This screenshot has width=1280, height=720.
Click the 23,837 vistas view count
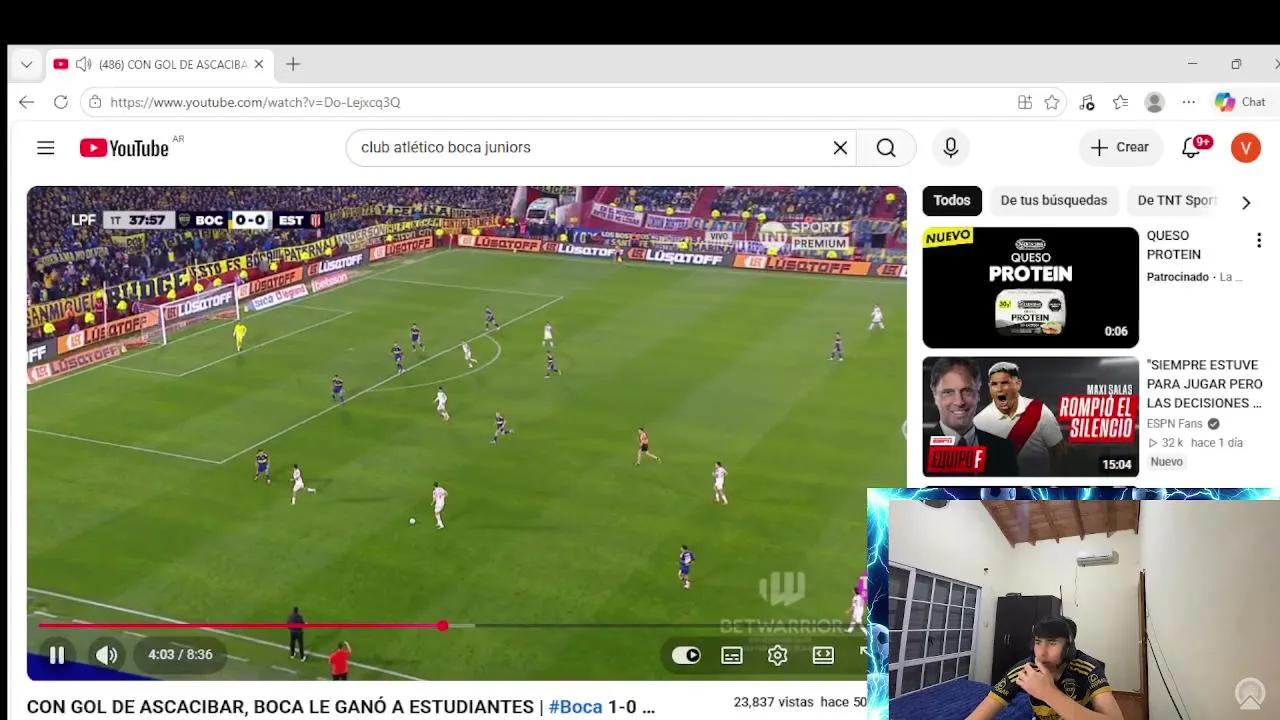click(773, 703)
